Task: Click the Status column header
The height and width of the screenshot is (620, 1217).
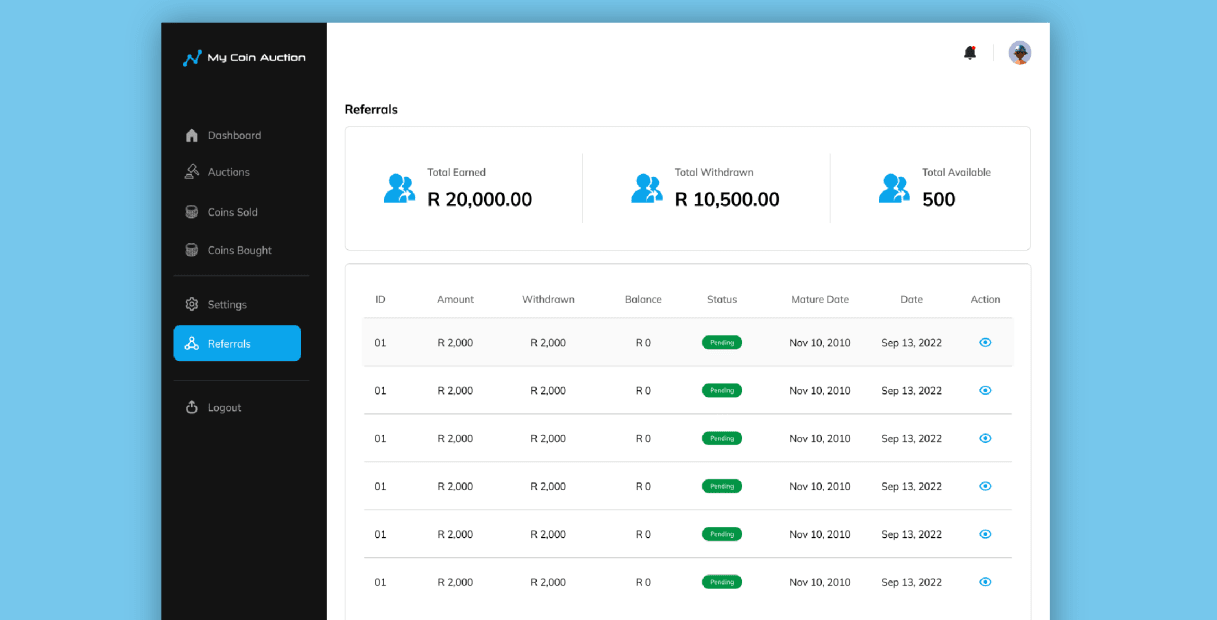Action: [x=722, y=299]
